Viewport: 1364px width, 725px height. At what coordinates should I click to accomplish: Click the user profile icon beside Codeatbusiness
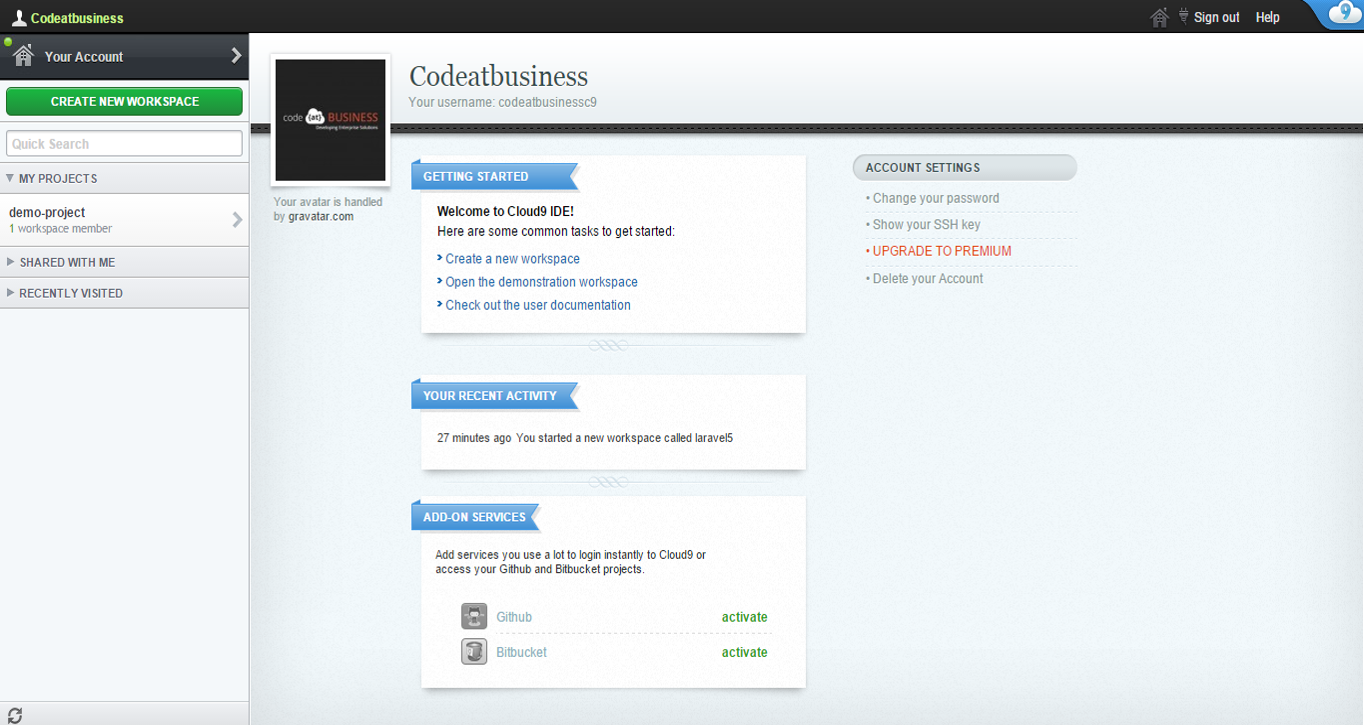(18, 17)
